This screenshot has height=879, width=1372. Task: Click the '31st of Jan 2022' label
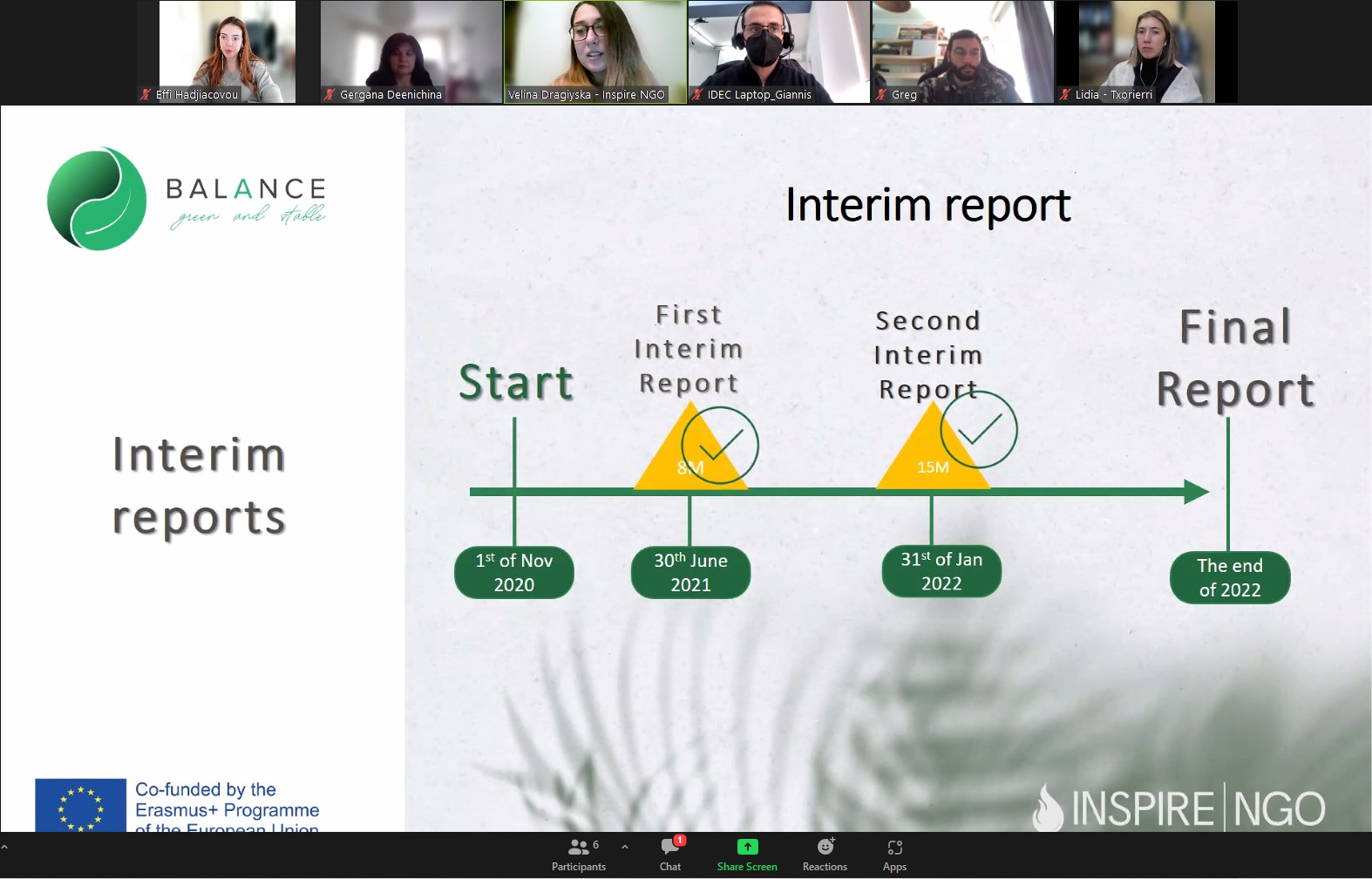coord(941,571)
